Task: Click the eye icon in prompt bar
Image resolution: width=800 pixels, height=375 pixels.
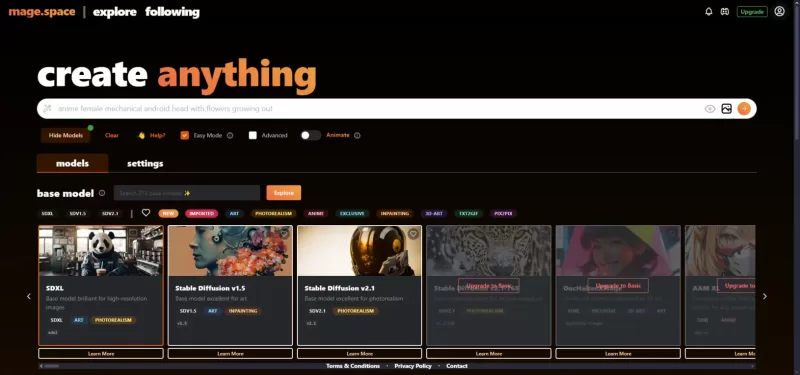Action: tap(710, 109)
